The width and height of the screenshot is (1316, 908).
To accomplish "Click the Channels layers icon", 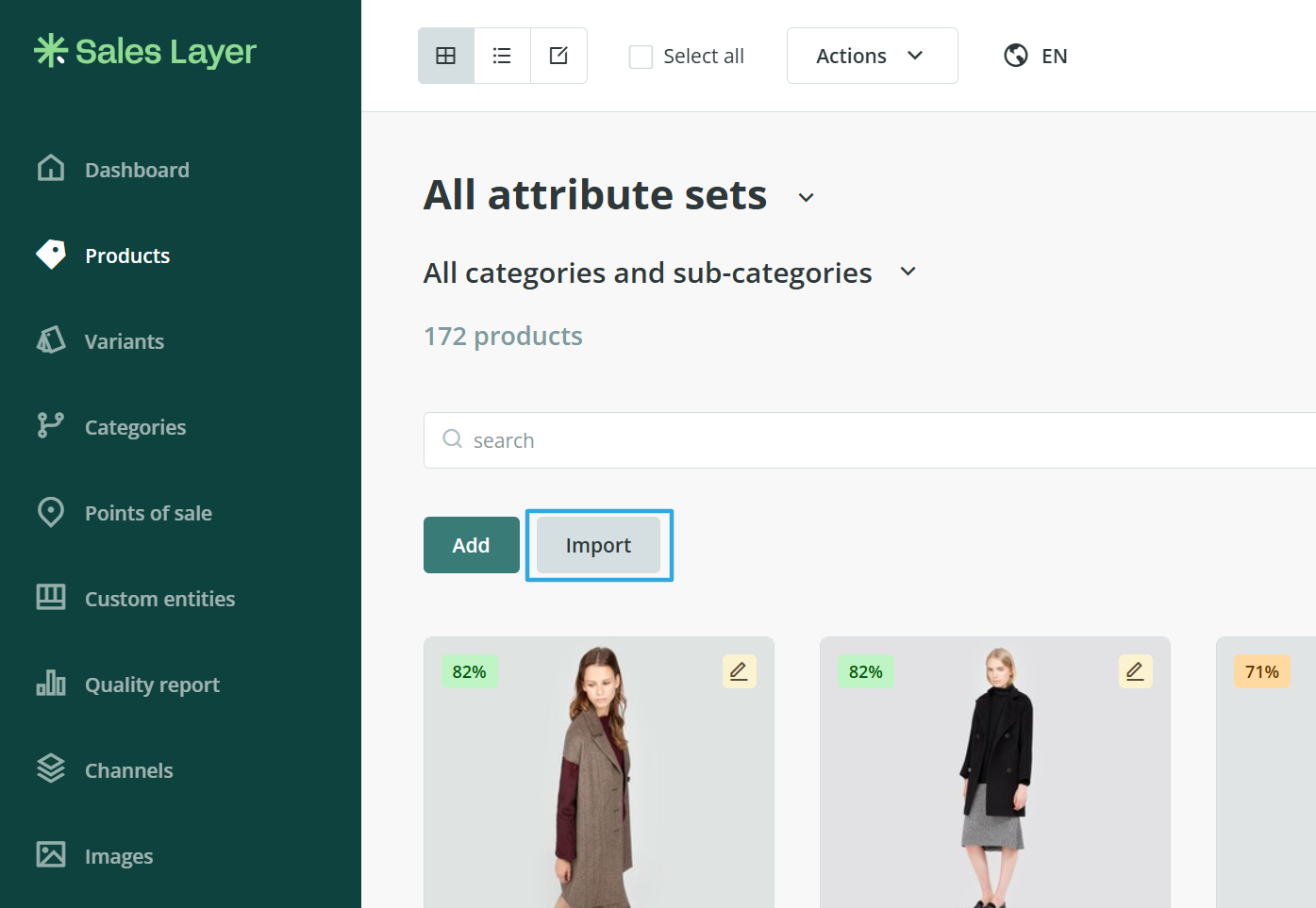I will pyautogui.click(x=51, y=768).
